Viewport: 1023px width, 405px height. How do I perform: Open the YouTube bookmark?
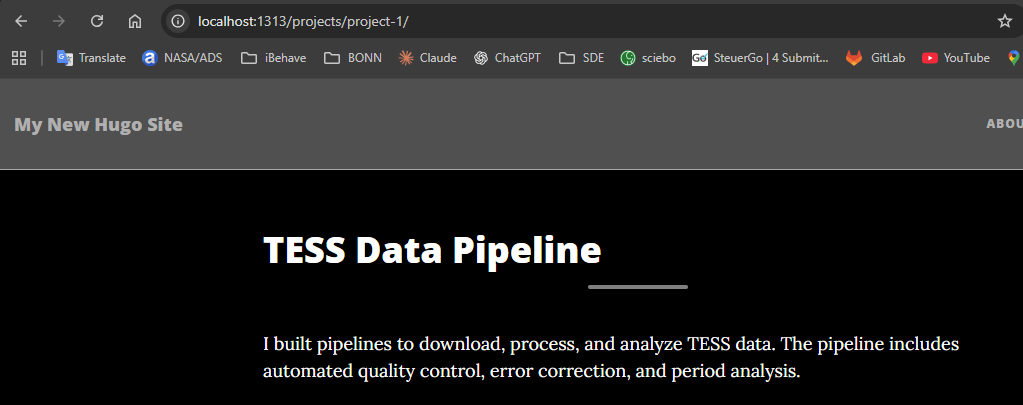(955, 58)
